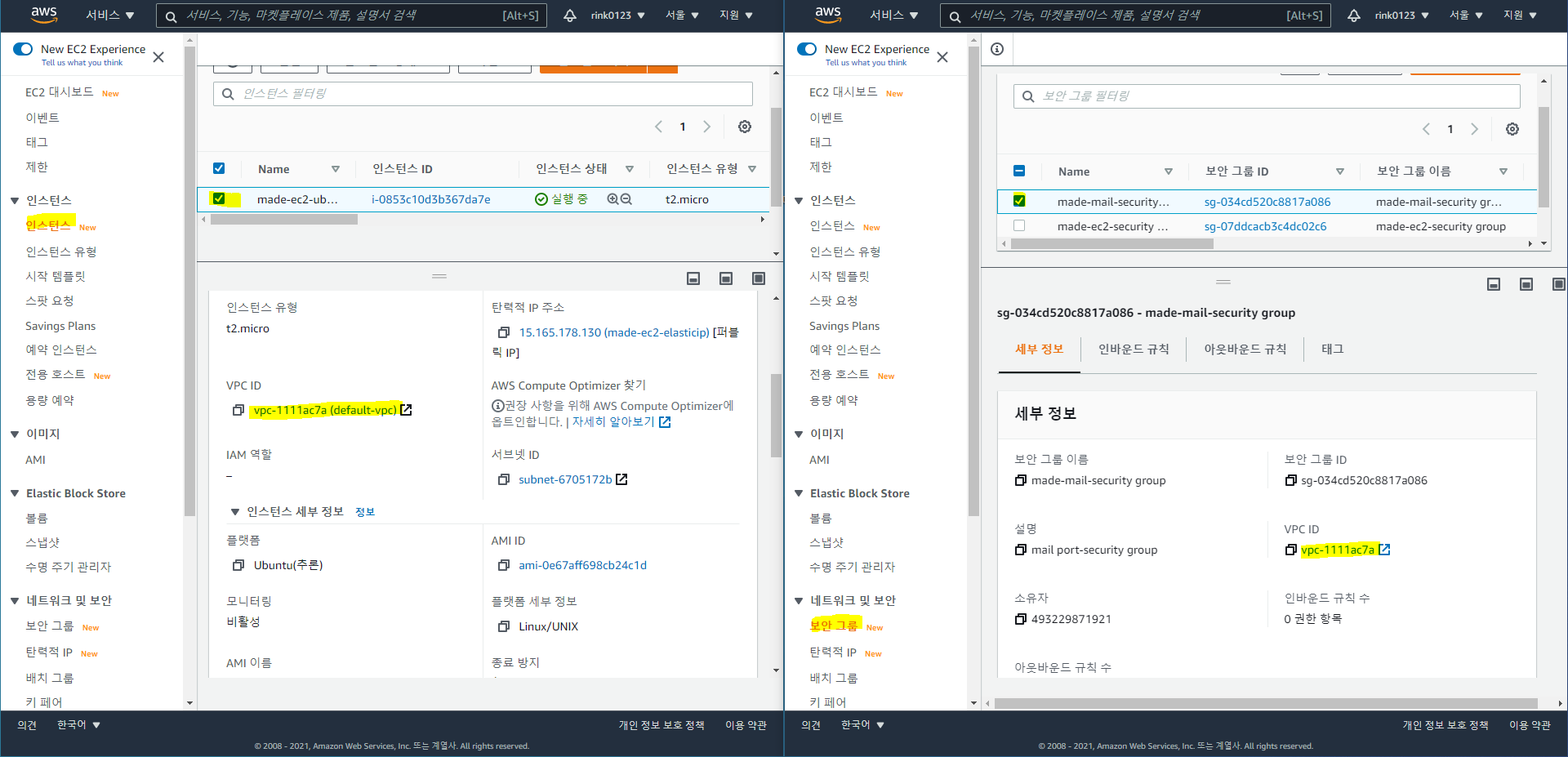Open instance ID i-0853c10d3b367da7e link
The image size is (1568, 757).
tap(431, 199)
